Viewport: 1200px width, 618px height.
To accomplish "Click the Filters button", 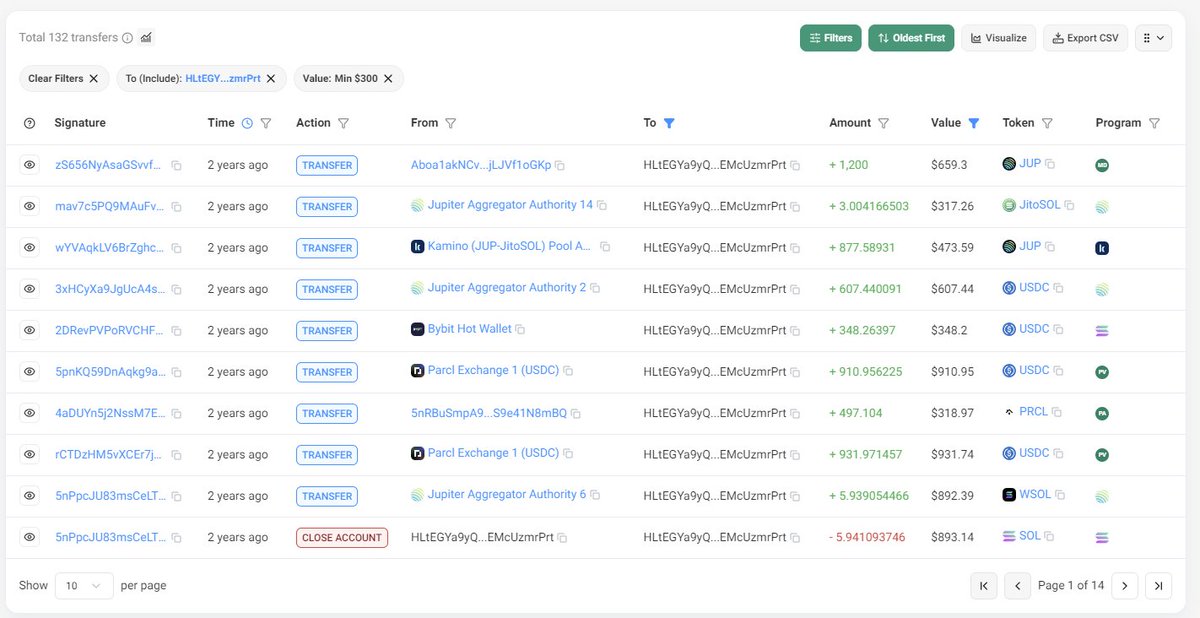I will tap(830, 38).
